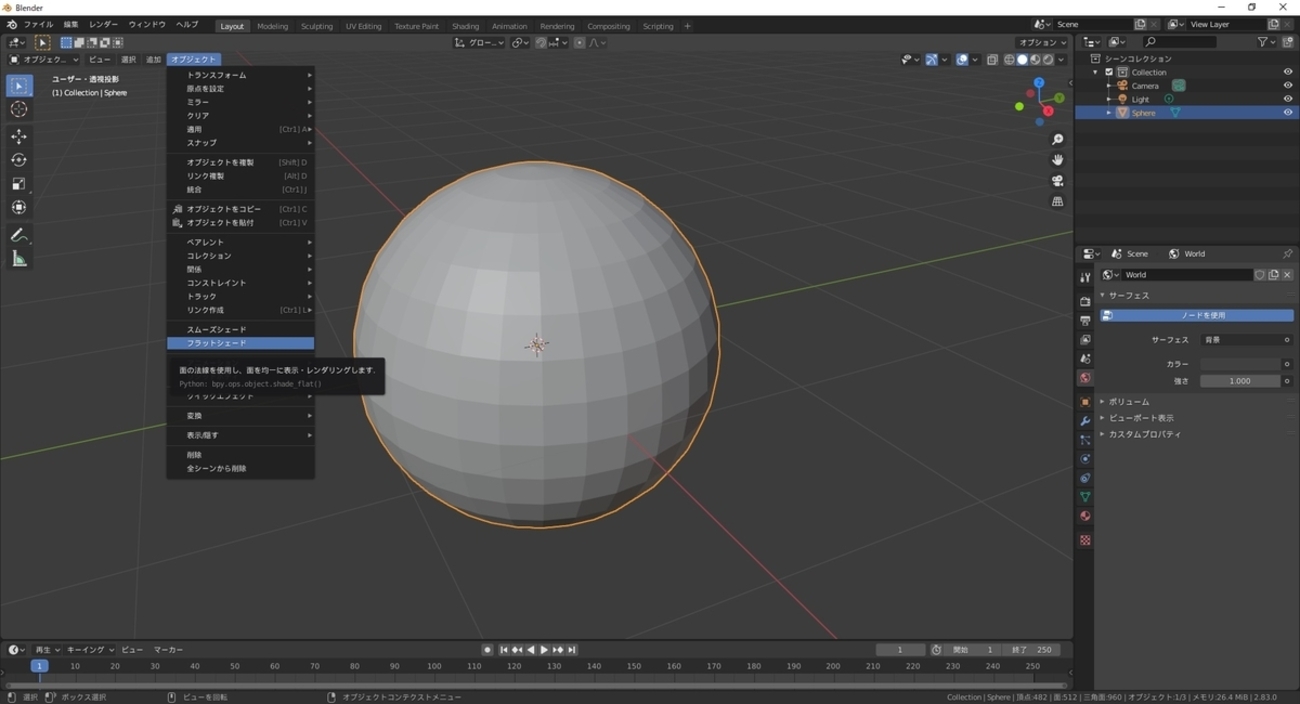Hide Sphere with its eye icon

coord(1287,113)
